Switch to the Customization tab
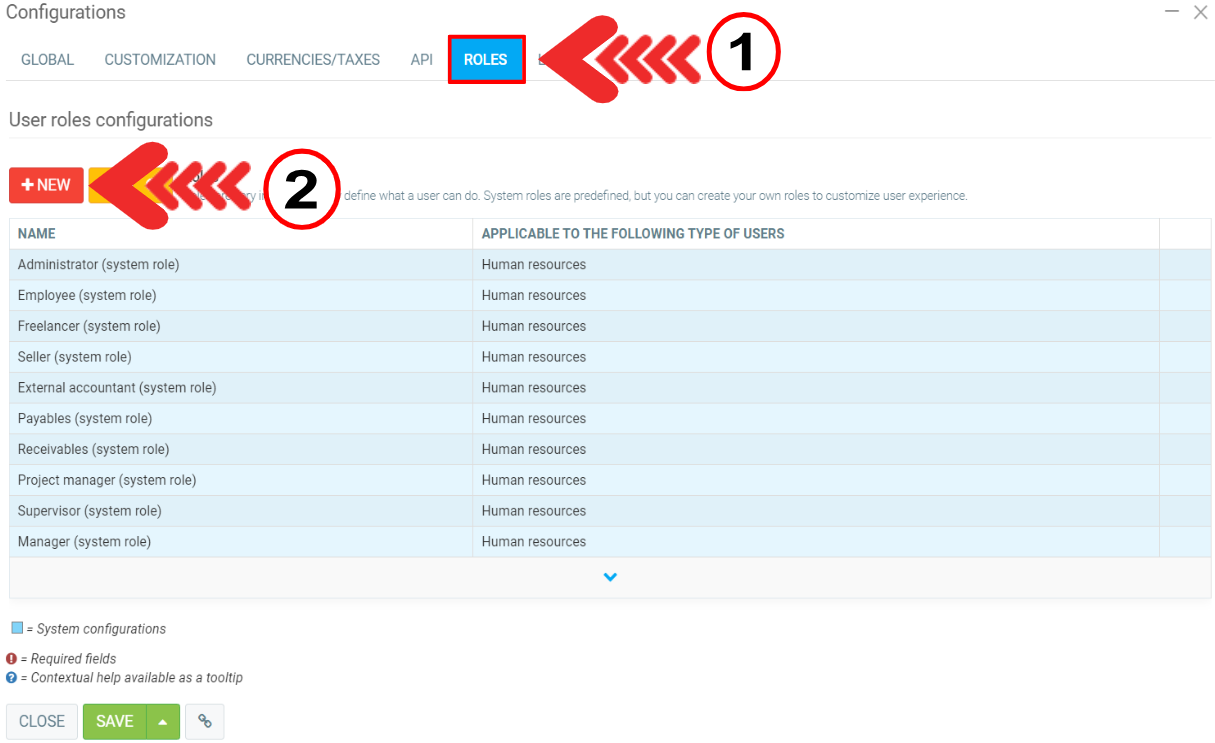 point(160,60)
